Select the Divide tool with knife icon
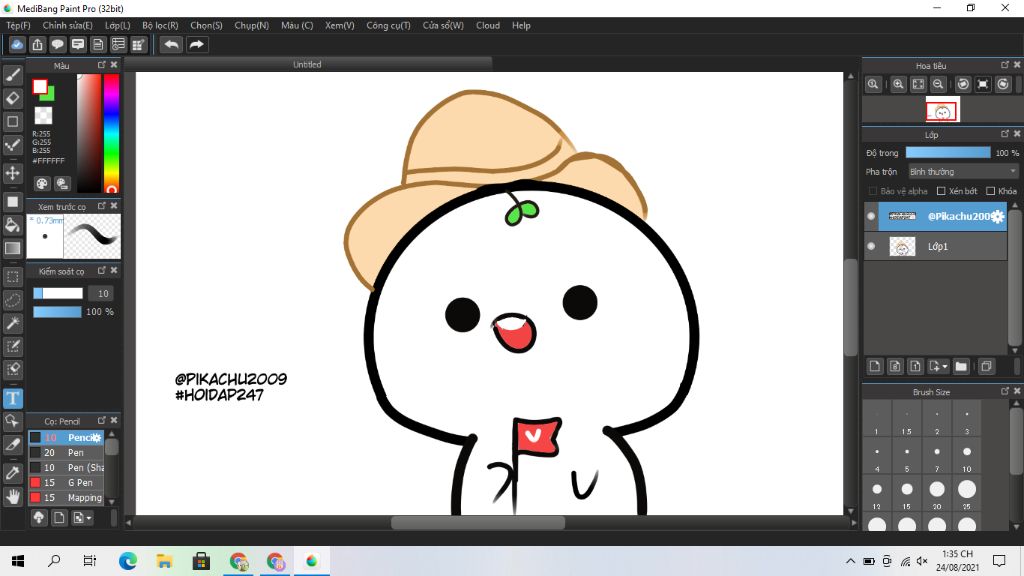Image resolution: width=1024 pixels, height=576 pixels. tap(12, 445)
